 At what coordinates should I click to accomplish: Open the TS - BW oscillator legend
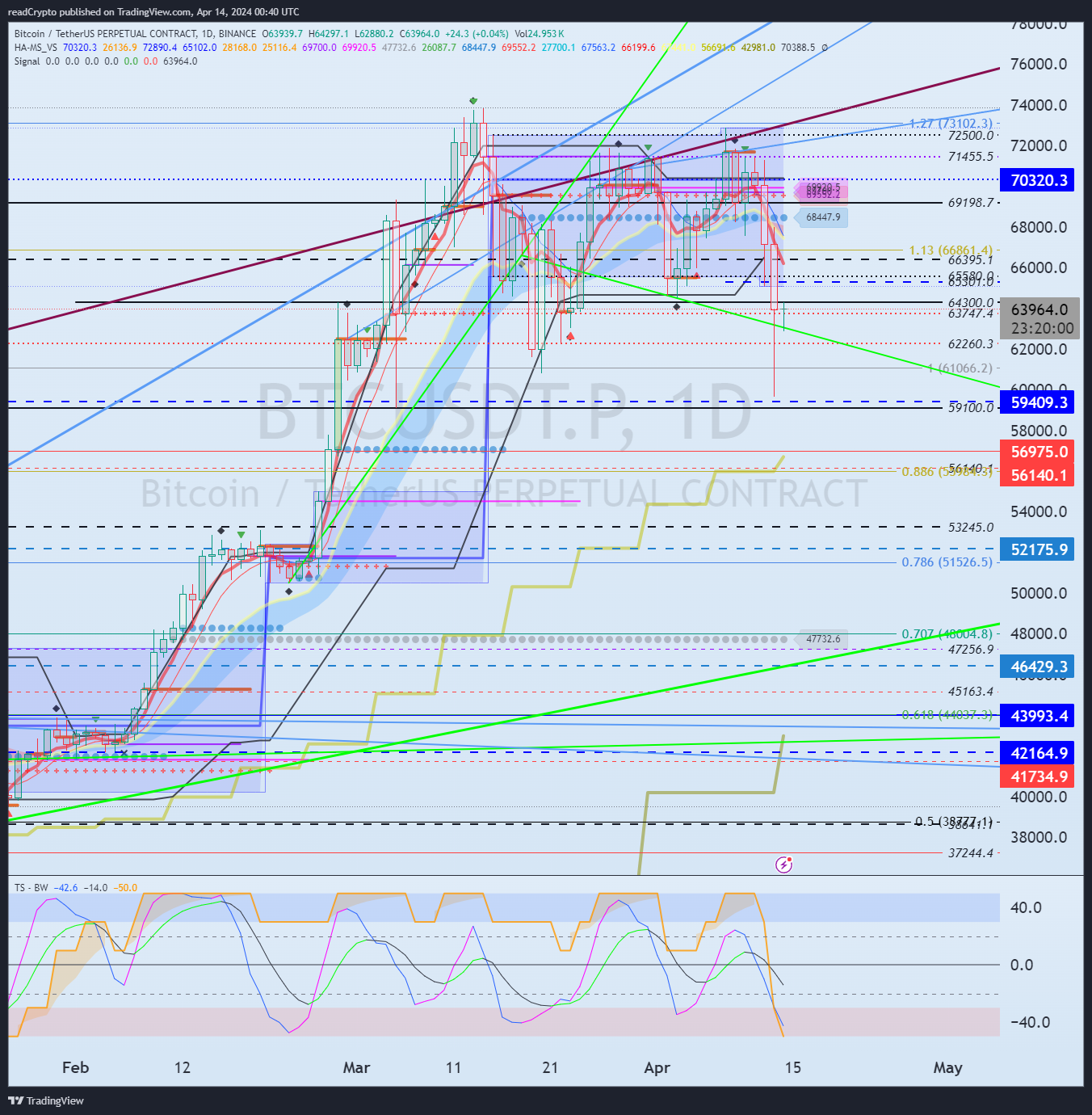(x=31, y=888)
